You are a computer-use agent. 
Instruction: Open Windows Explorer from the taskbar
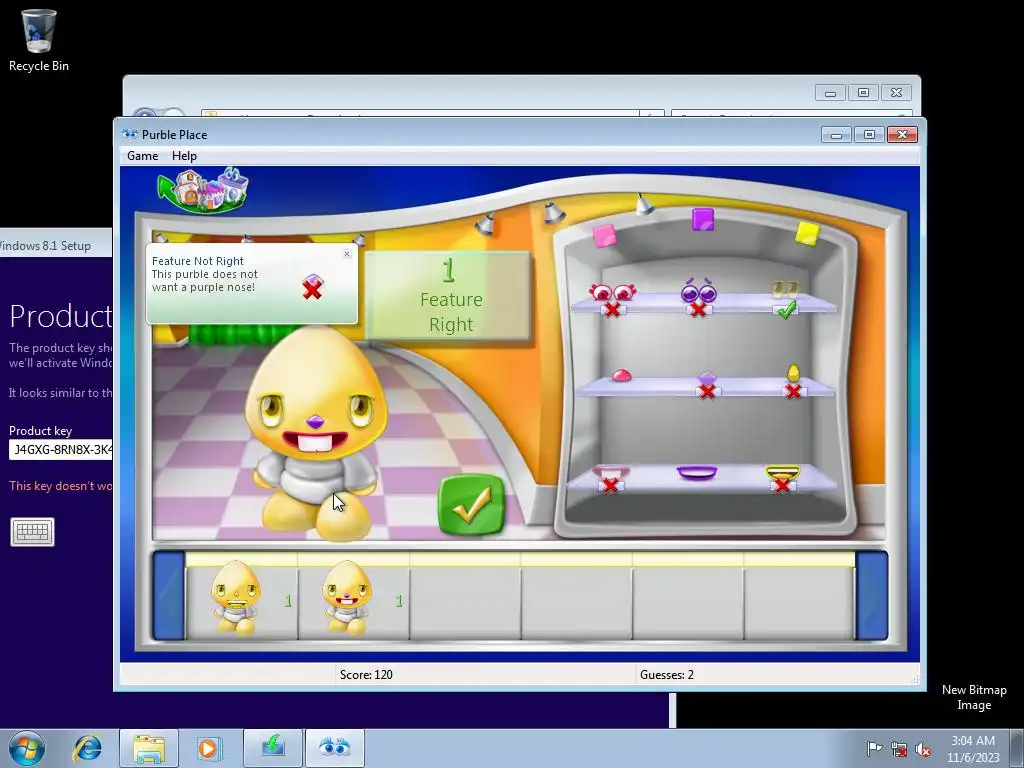click(x=149, y=748)
